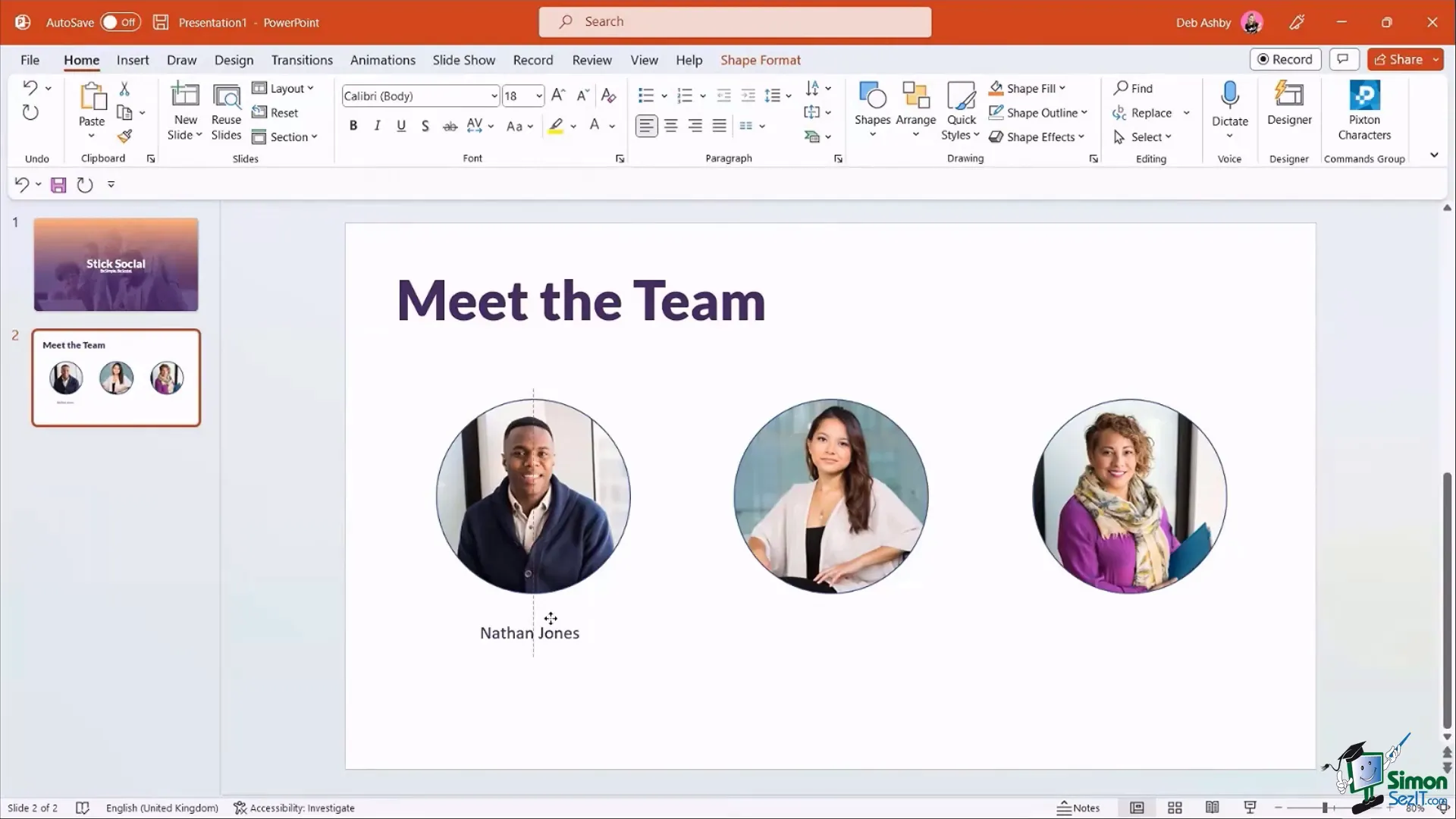Select slide 1 Stick Social thumbnail
Image resolution: width=1456 pixels, height=819 pixels.
[116, 265]
